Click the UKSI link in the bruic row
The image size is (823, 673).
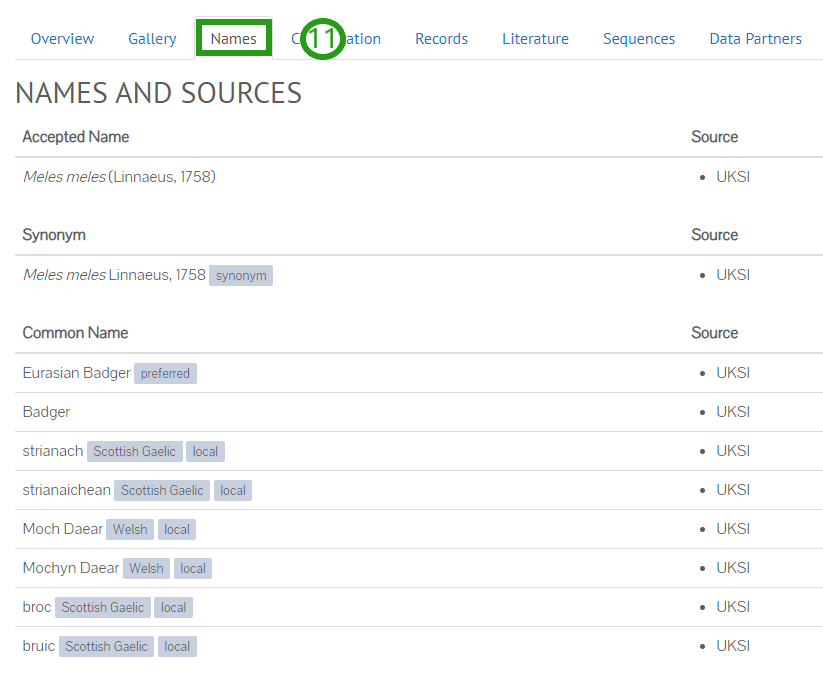coord(733,645)
